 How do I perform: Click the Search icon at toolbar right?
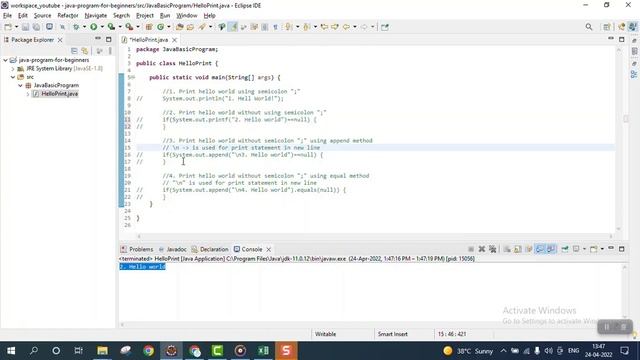coord(589,27)
